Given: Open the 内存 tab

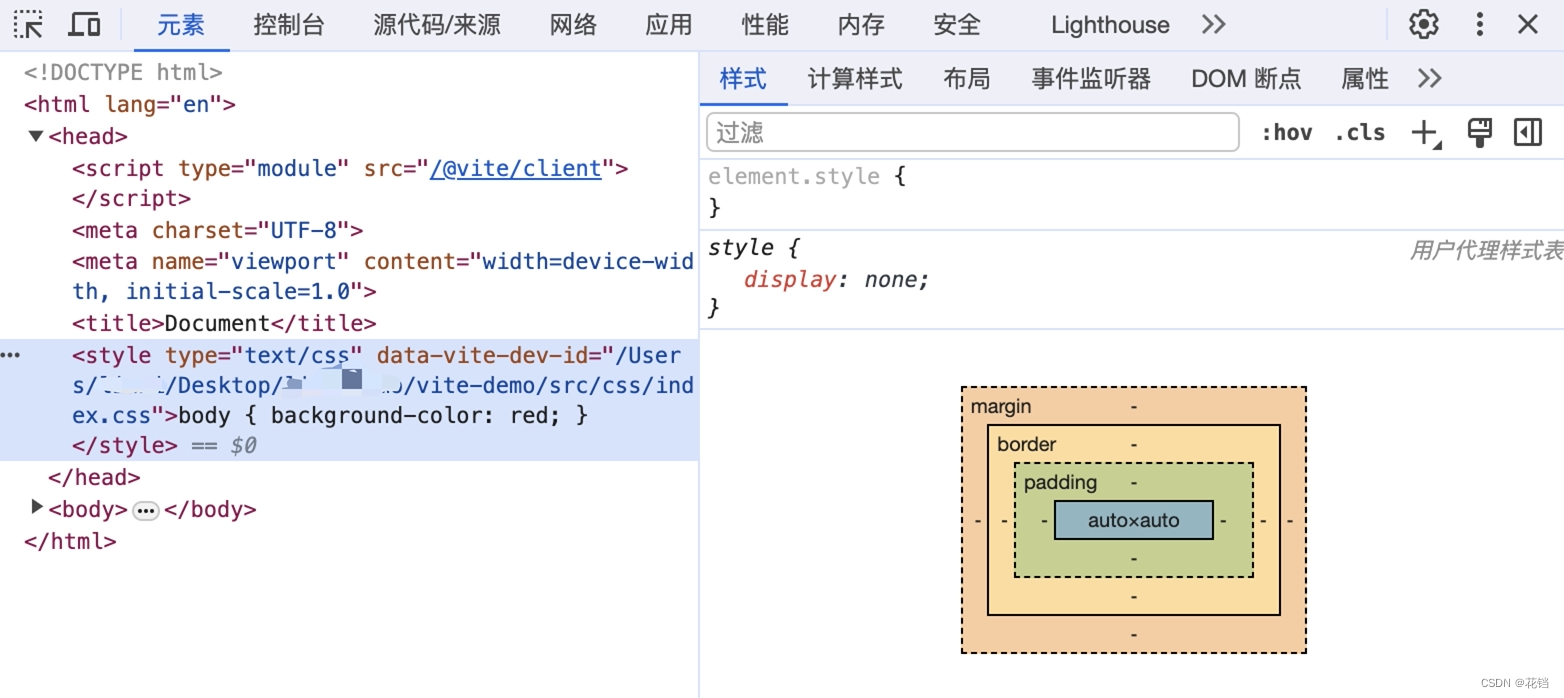Looking at the screenshot, I should tap(861, 25).
